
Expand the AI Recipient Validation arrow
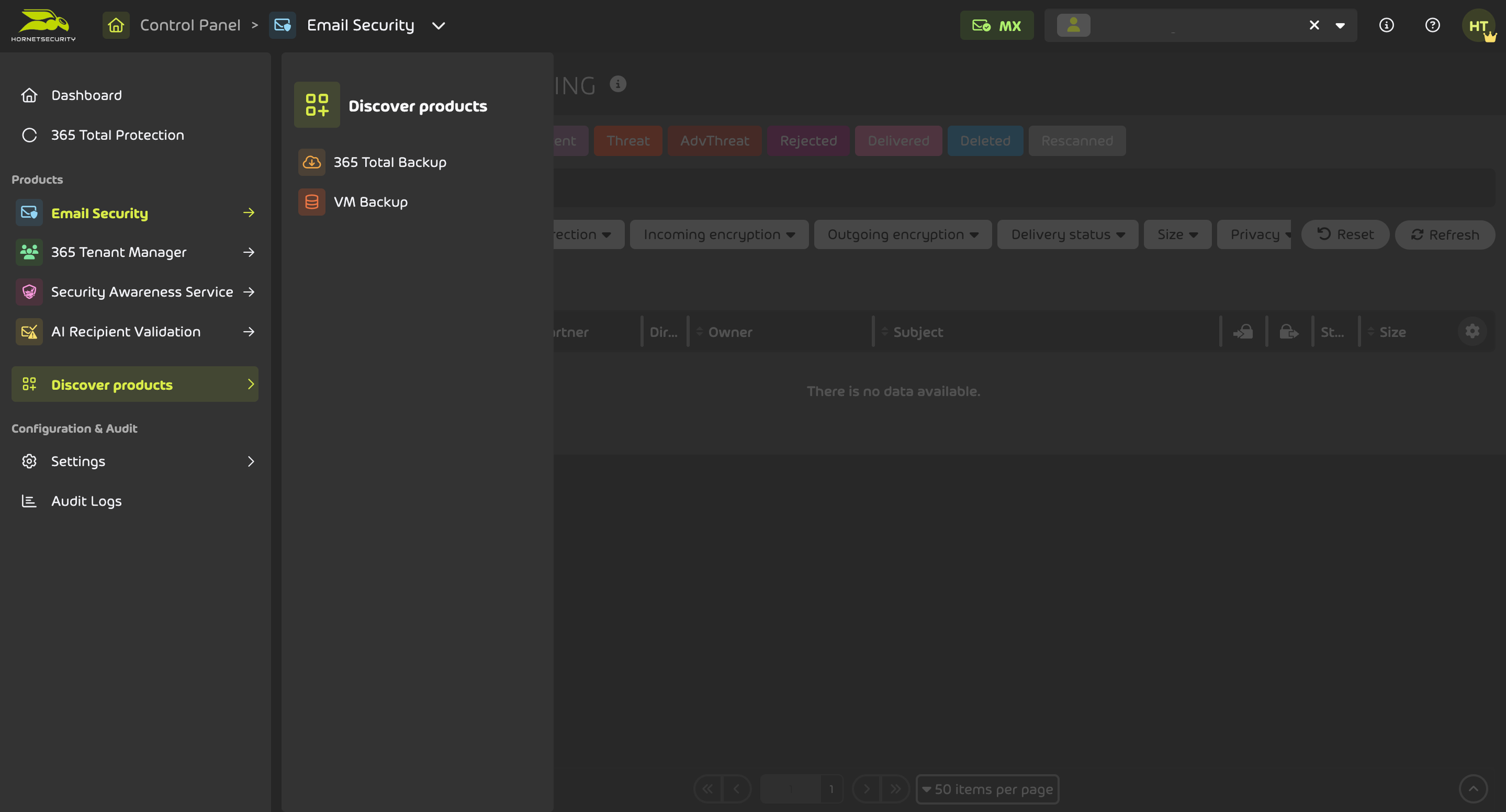tap(249, 332)
